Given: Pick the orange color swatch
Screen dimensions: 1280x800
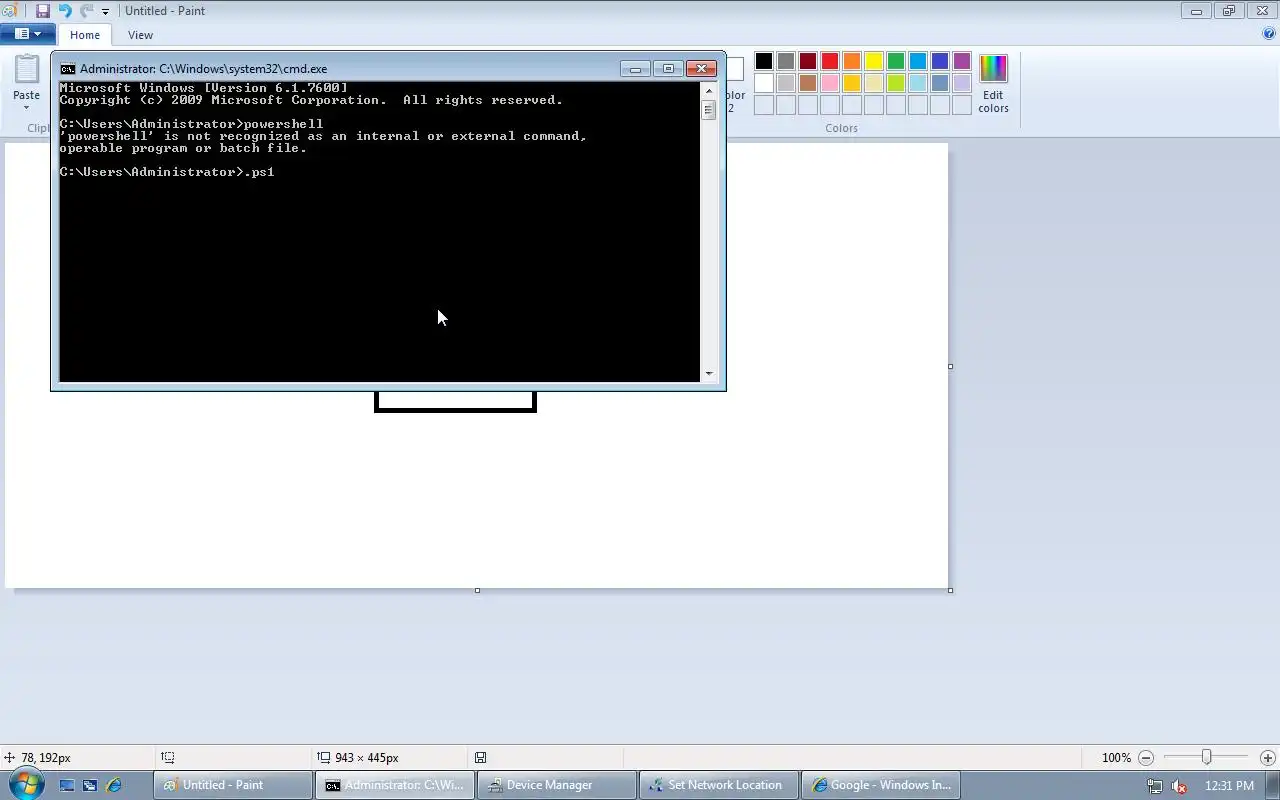Looking at the screenshot, I should coord(852,61).
